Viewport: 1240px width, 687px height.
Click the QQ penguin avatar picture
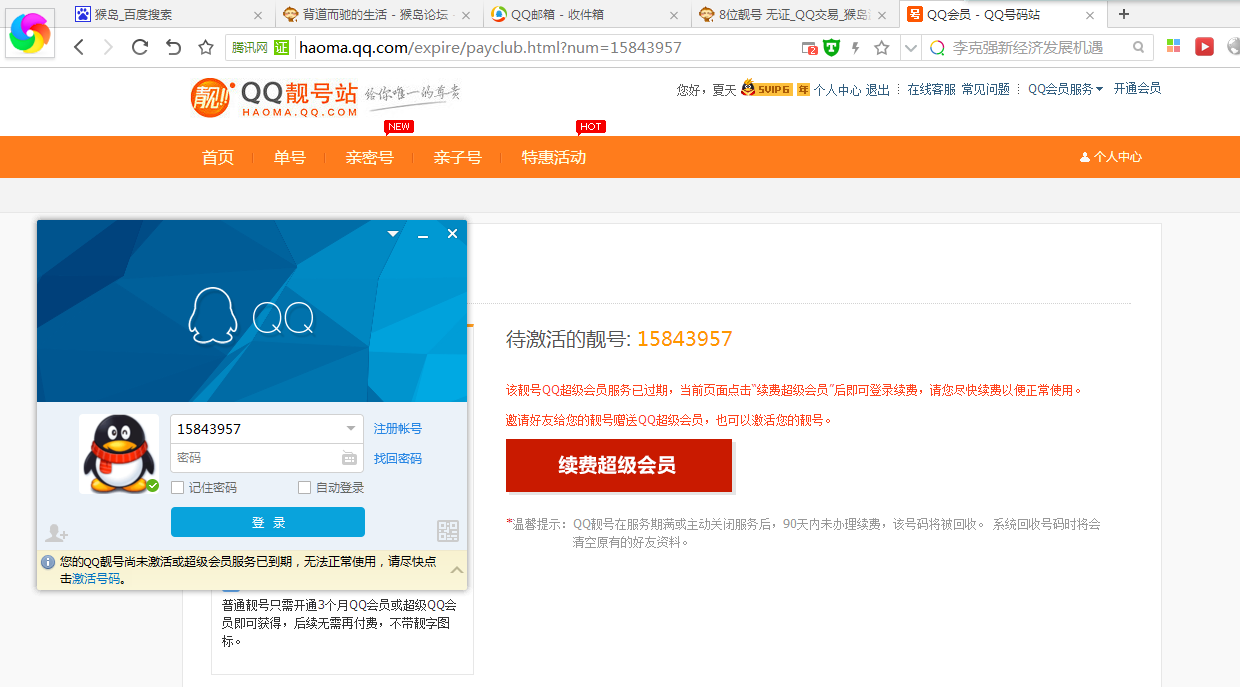pyautogui.click(x=119, y=453)
